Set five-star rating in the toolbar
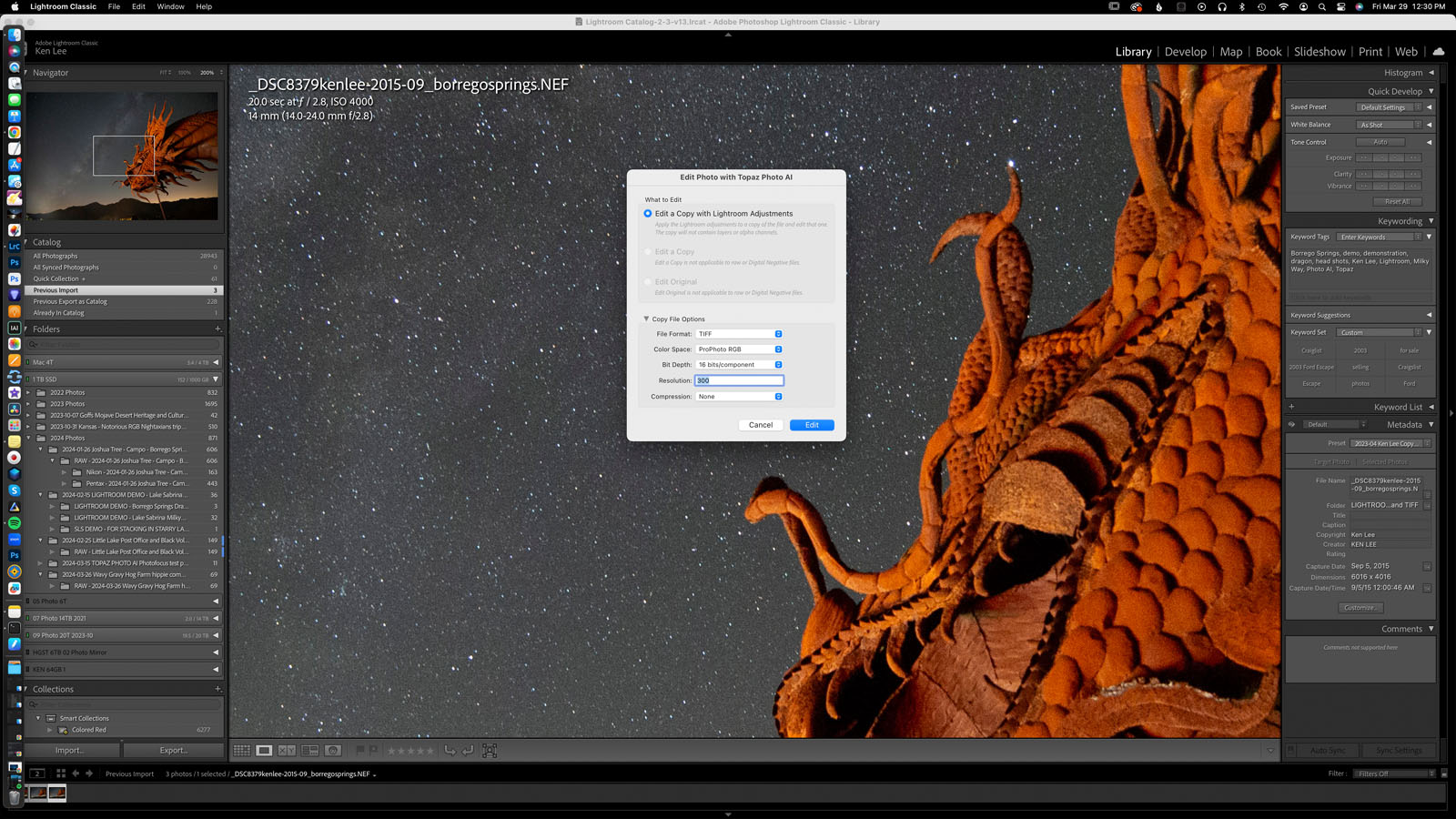The image size is (1456, 819). (x=431, y=751)
